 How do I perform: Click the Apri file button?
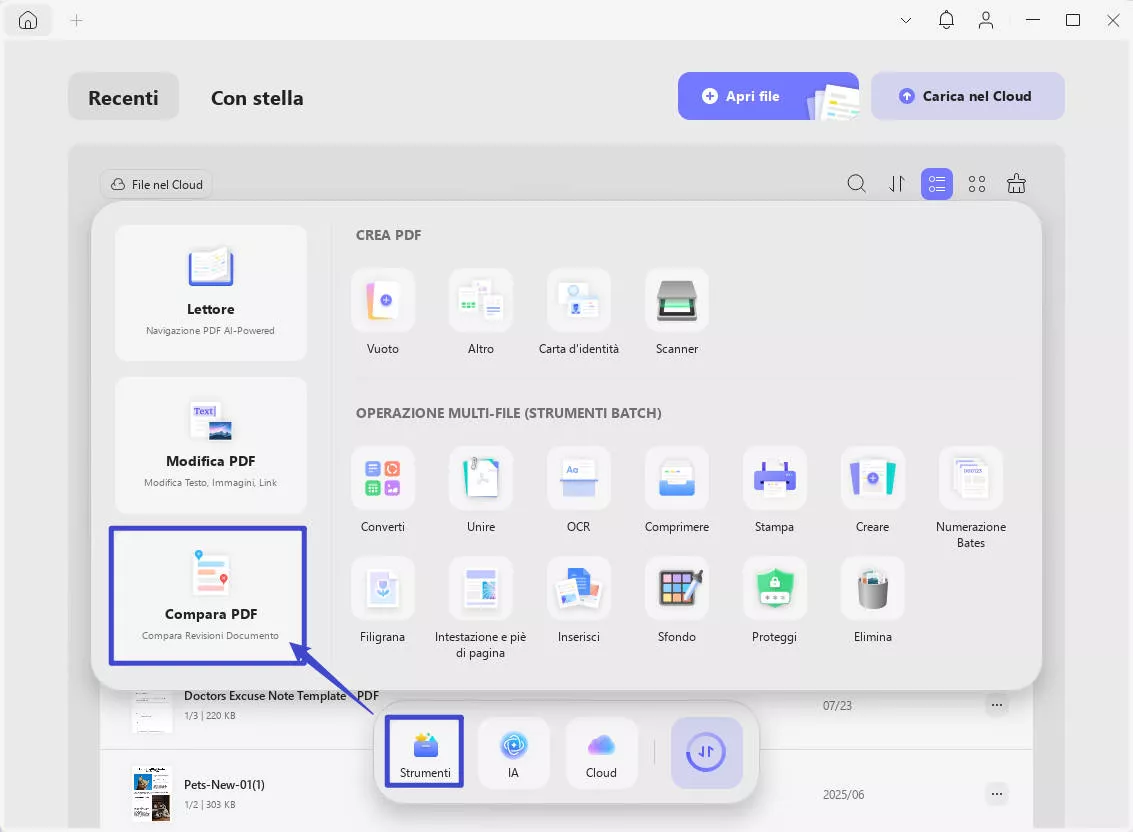click(768, 96)
